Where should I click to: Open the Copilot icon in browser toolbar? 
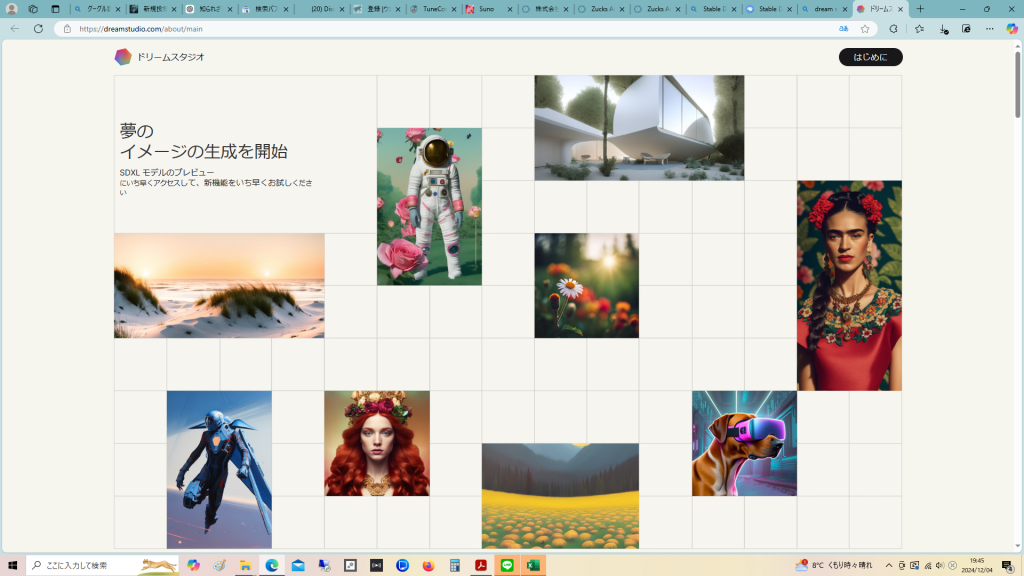[x=1012, y=29]
